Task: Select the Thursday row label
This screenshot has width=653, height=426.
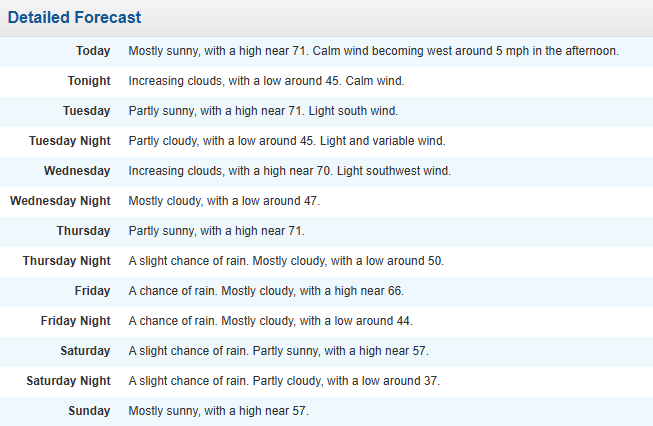Action: 83,231
